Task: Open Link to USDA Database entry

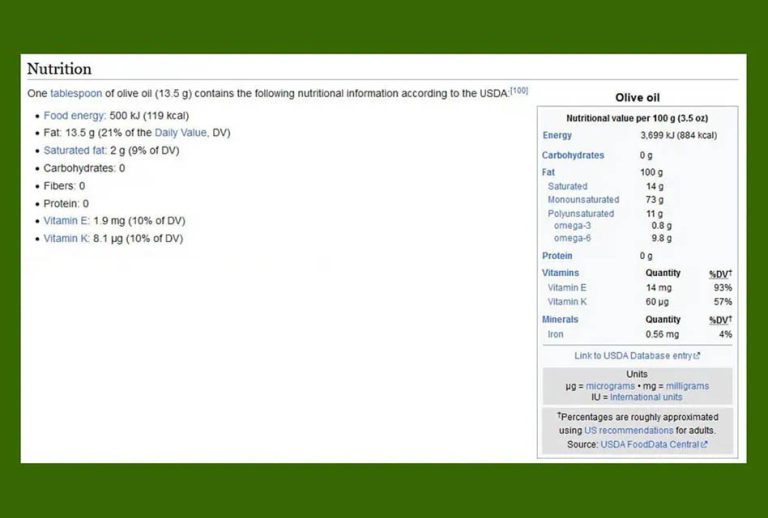Action: (633, 356)
